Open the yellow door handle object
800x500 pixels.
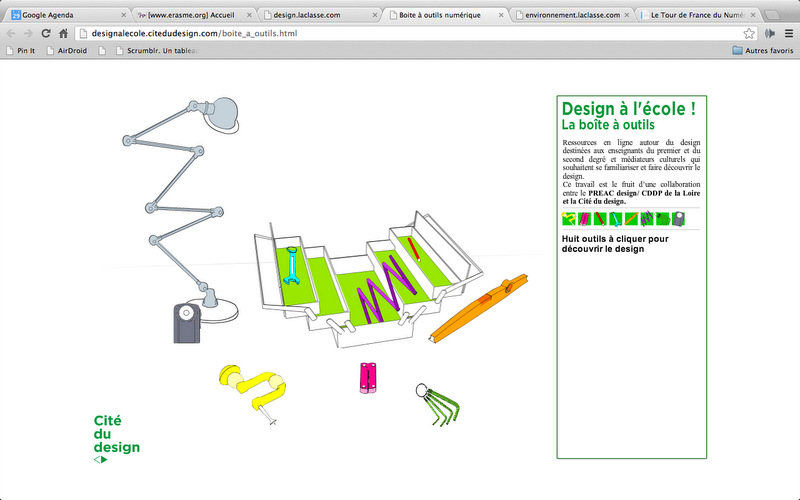(248, 384)
